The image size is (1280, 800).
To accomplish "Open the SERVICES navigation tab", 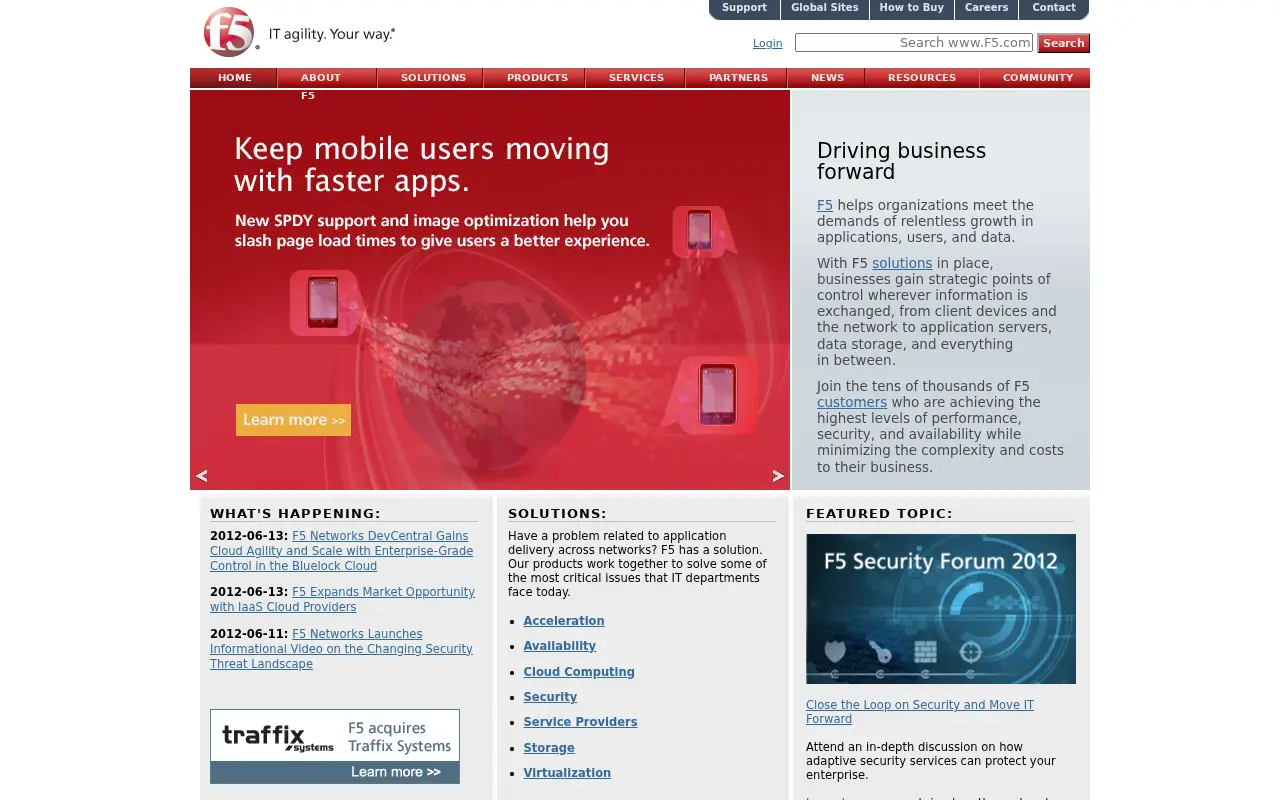I will coord(636,78).
